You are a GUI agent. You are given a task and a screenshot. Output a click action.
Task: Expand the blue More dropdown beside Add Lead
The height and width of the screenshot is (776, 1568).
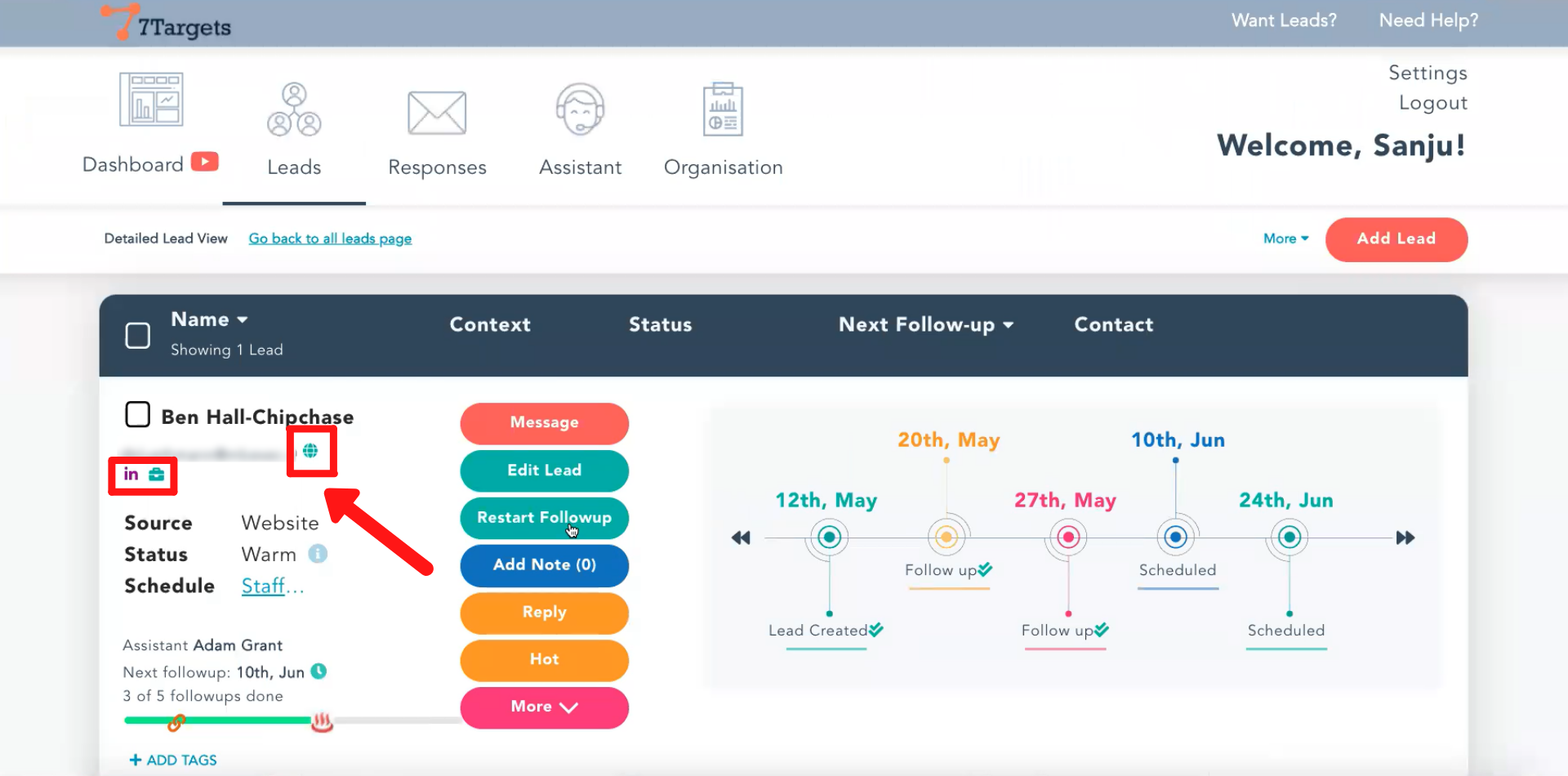1285,239
